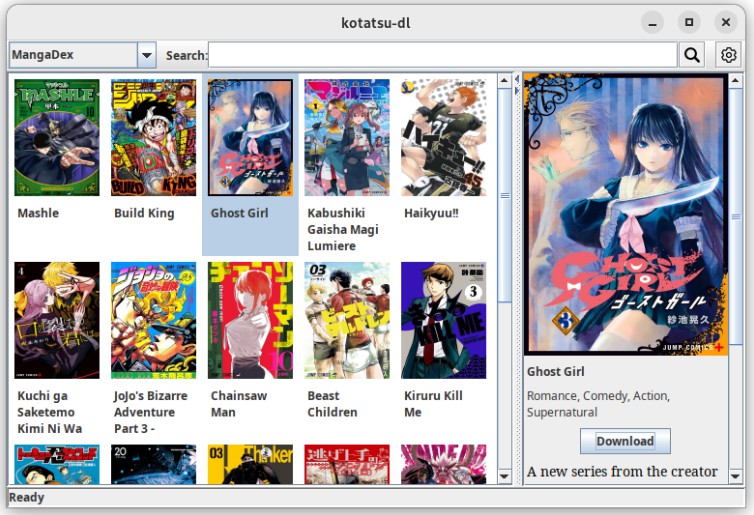Screen dimensions: 754x515
Task: Select the Beast Children cover thumbnail
Action: coord(347,320)
